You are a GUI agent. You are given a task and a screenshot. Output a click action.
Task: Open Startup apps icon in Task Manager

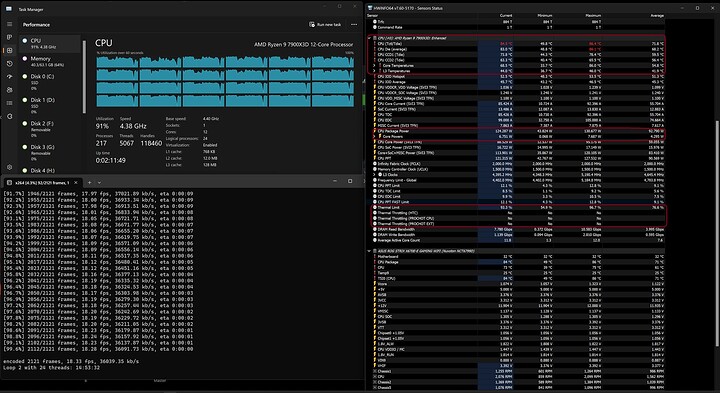pyautogui.click(x=10, y=77)
